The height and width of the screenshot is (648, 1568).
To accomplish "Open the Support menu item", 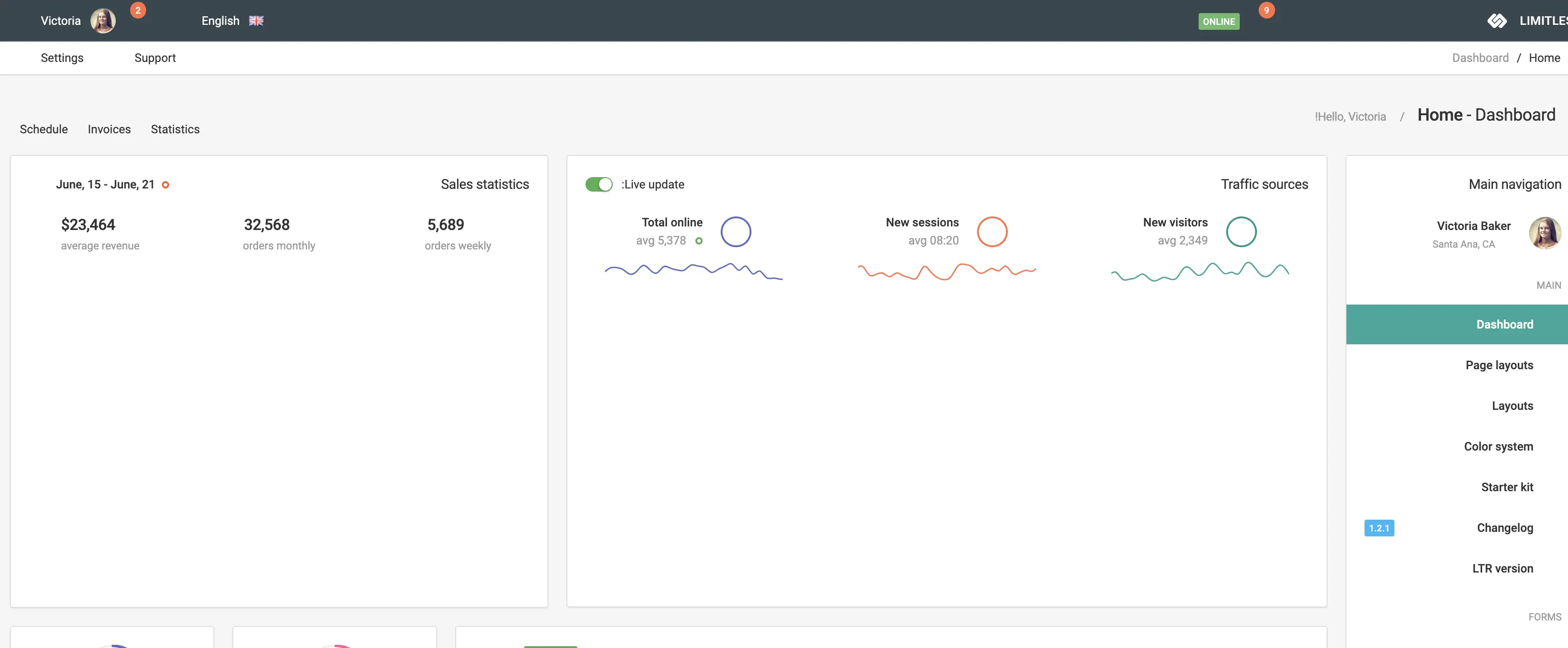I will click(x=155, y=58).
